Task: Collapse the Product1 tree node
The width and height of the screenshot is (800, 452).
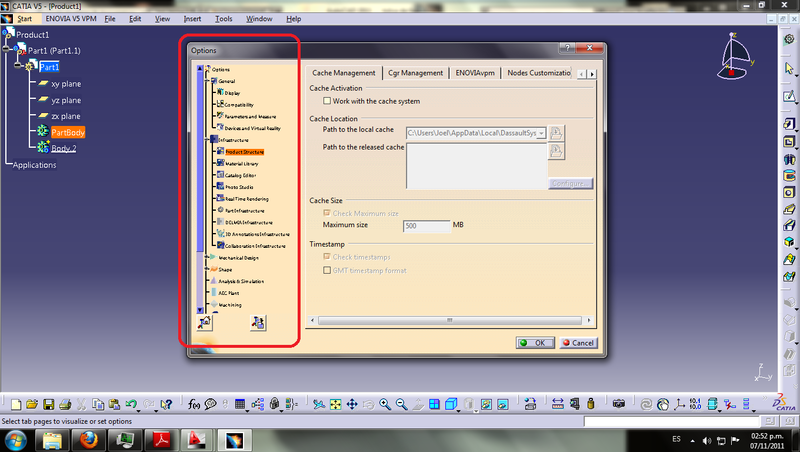Action: [5, 49]
